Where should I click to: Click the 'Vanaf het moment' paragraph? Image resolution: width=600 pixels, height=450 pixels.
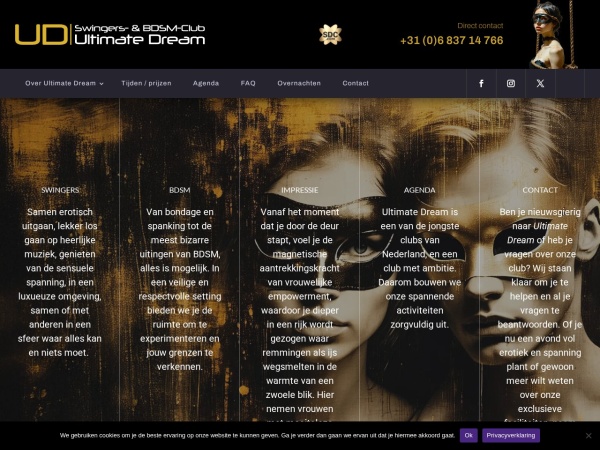click(300, 314)
